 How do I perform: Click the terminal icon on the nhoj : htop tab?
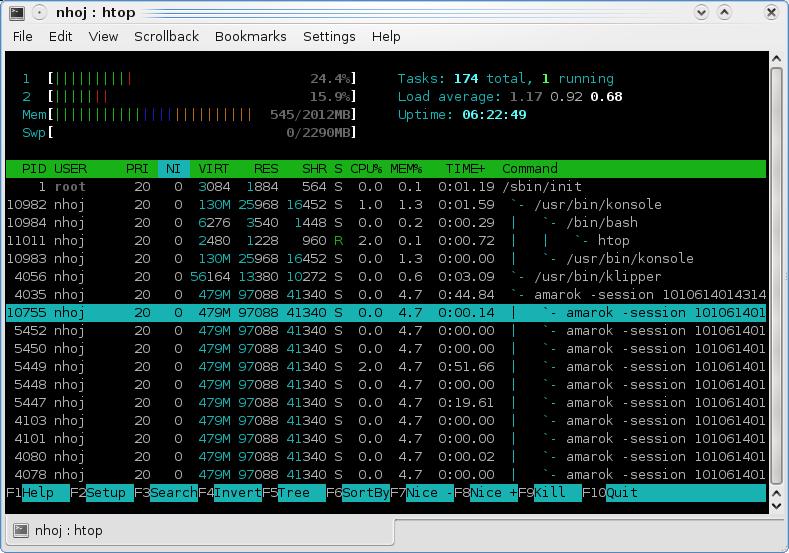click(21, 530)
